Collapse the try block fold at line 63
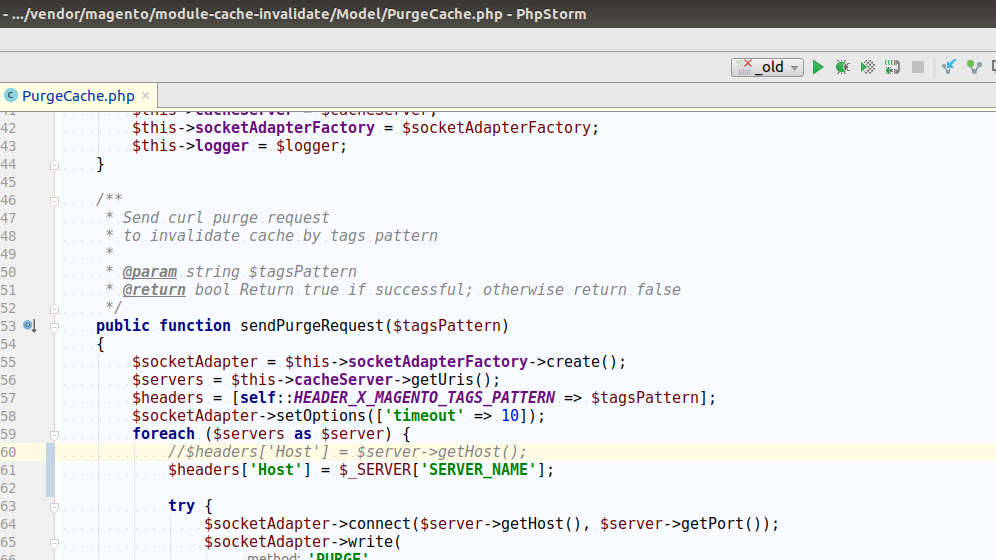 coord(54,507)
